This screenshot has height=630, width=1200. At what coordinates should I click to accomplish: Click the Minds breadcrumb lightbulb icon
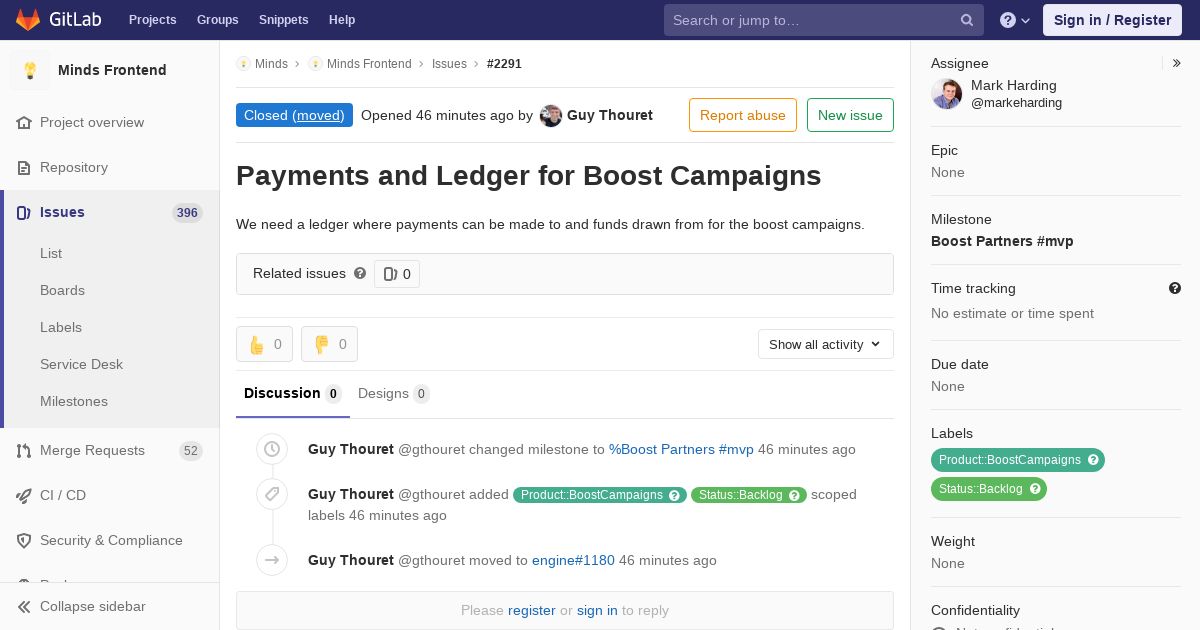243,64
